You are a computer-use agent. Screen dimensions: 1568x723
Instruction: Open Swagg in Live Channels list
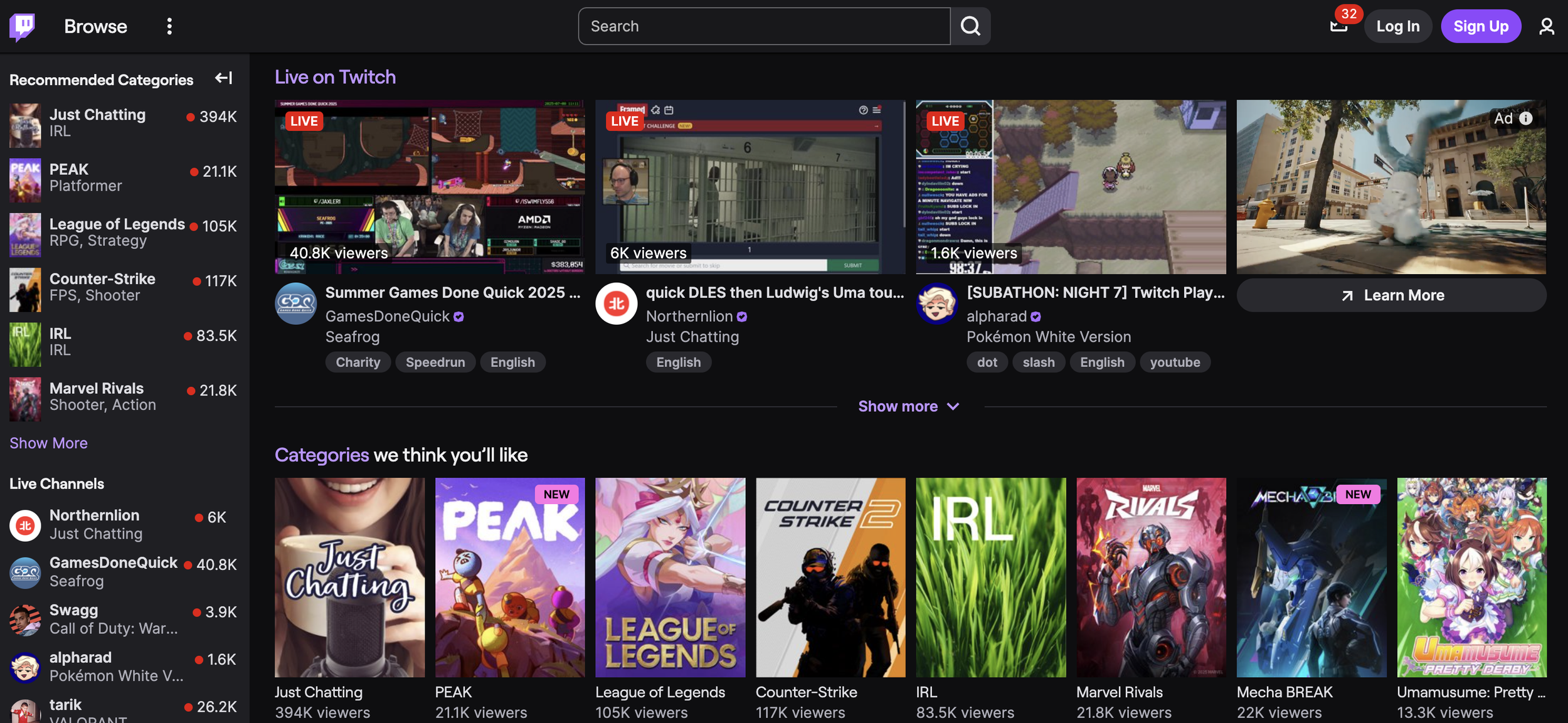tap(73, 610)
